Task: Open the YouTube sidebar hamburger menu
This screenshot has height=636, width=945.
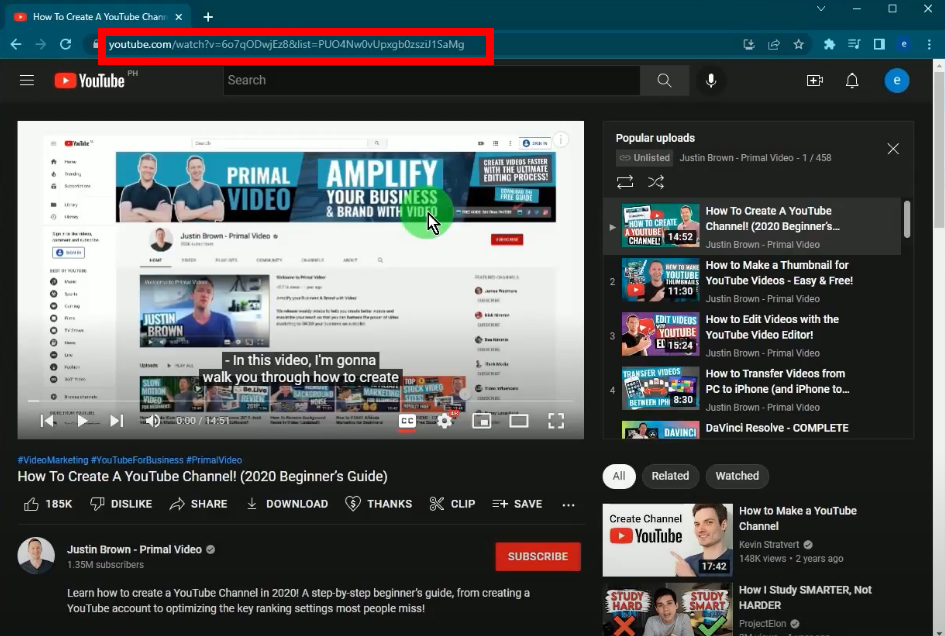Action: point(27,80)
